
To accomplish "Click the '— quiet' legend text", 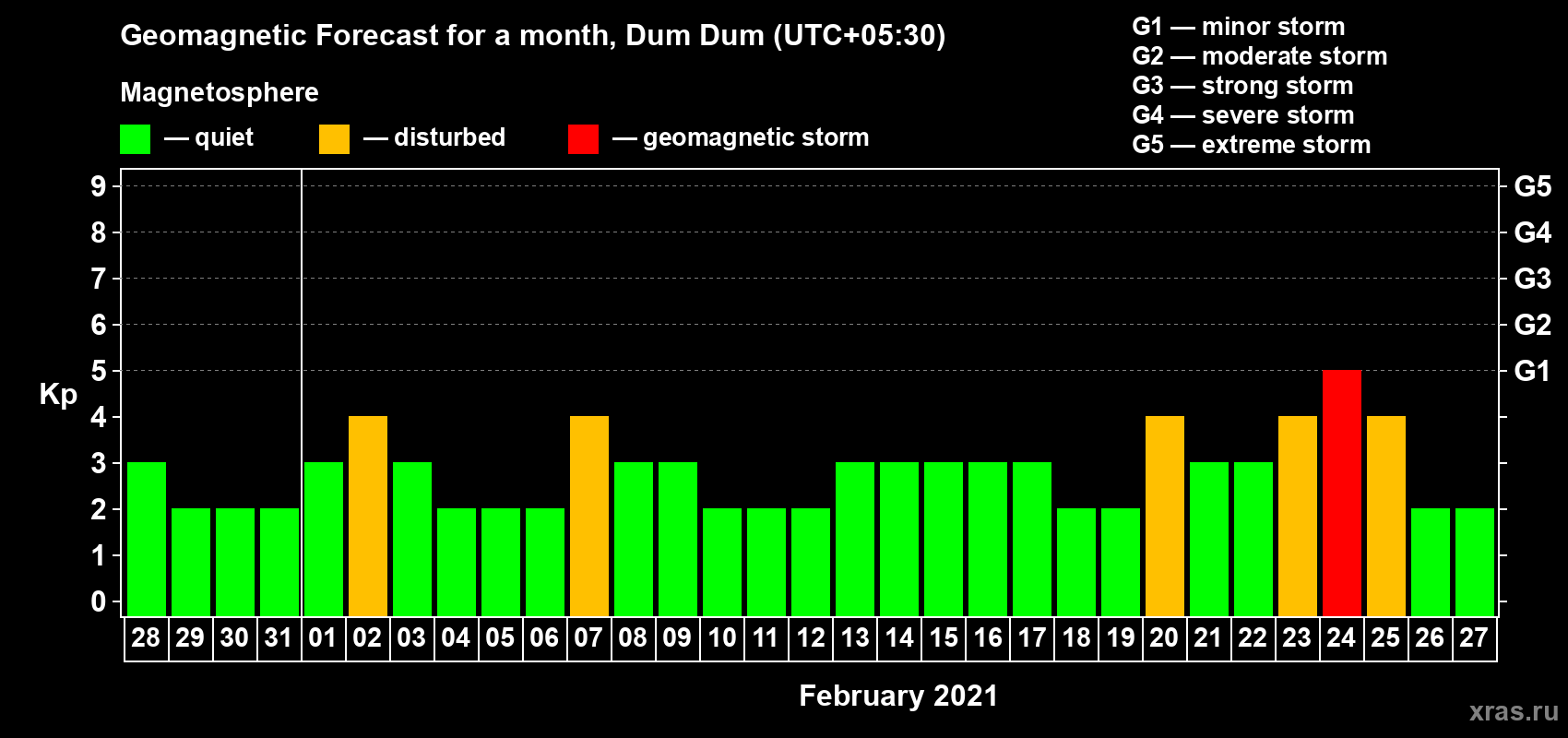I will click(x=208, y=138).
